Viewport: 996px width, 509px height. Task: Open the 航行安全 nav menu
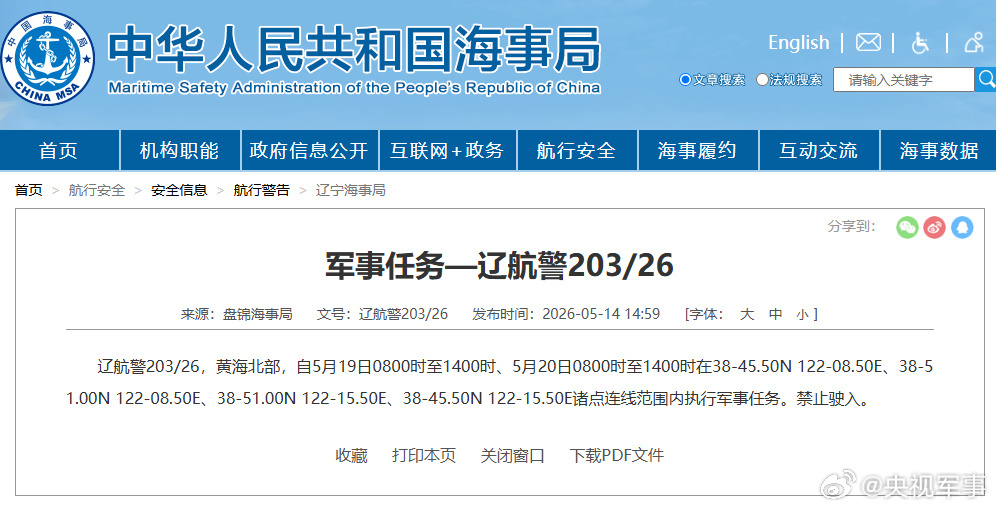(x=577, y=151)
